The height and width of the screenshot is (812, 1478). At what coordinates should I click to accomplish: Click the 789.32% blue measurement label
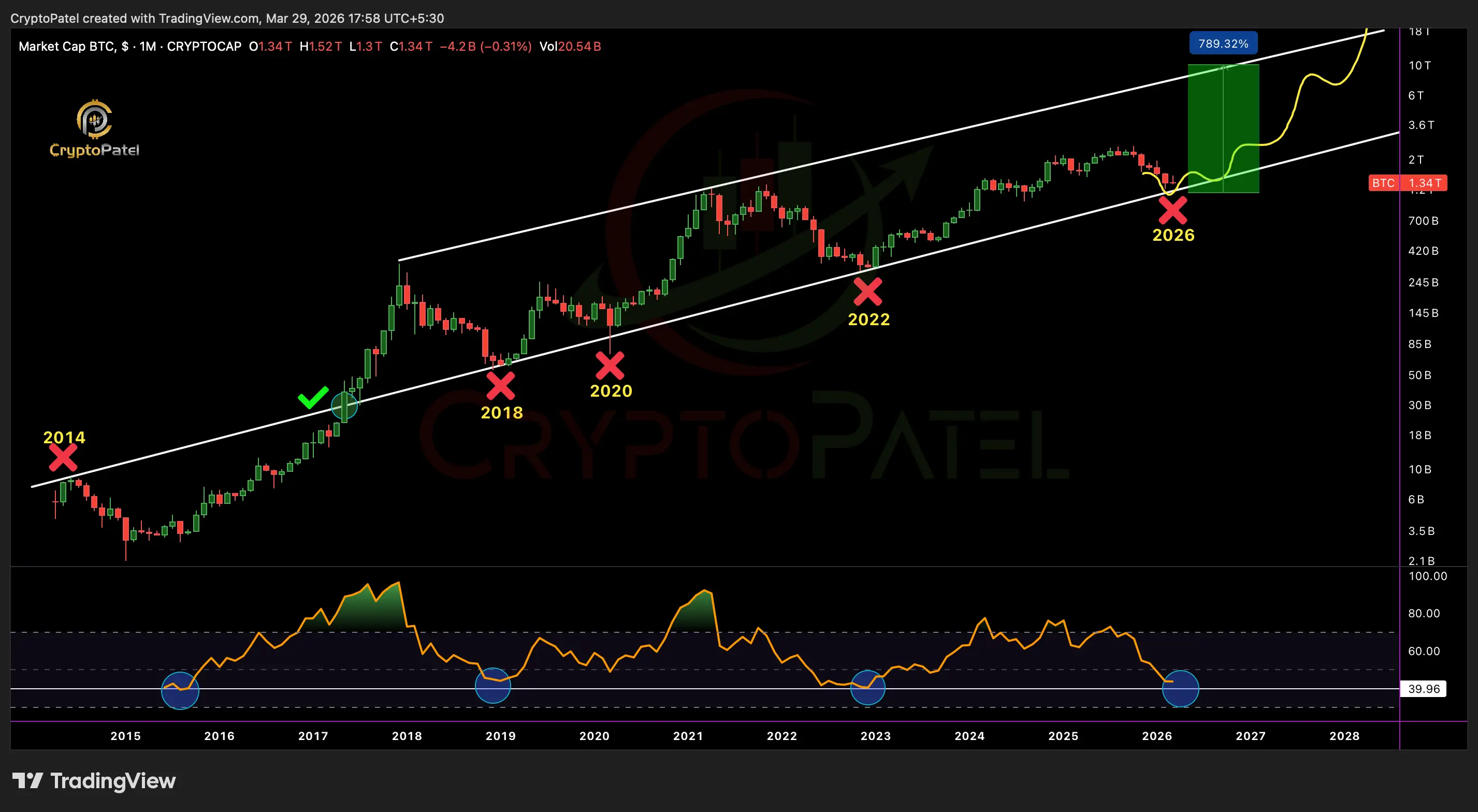1223,44
